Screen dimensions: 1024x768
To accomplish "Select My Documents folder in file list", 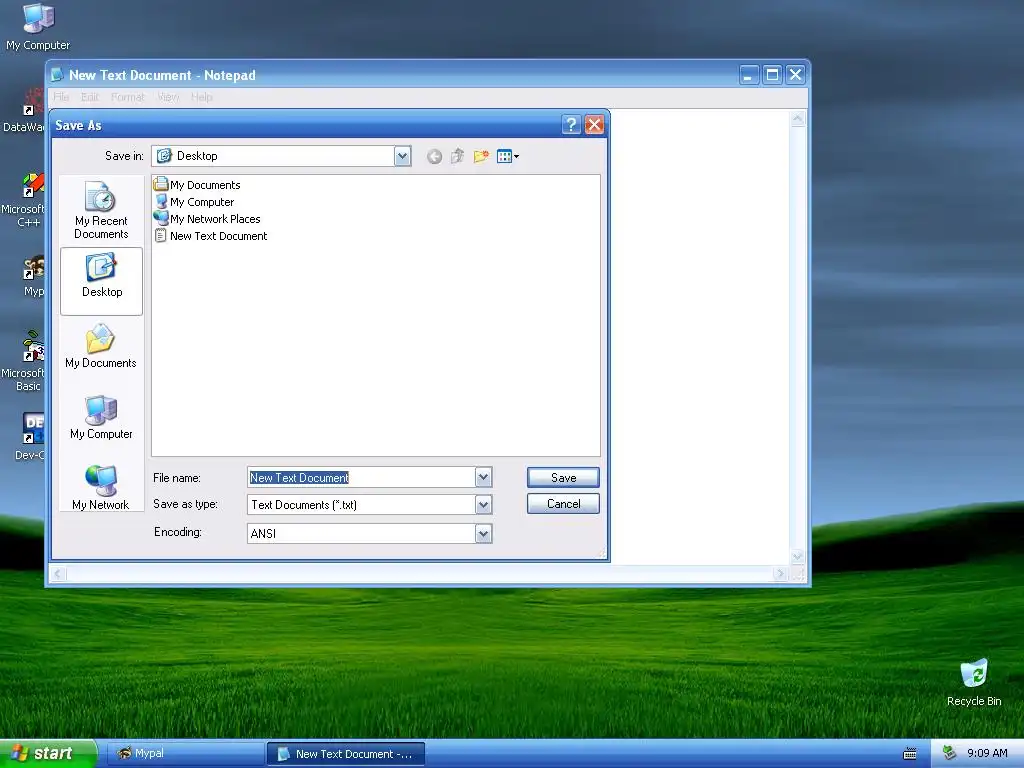I will pyautogui.click(x=197, y=185).
